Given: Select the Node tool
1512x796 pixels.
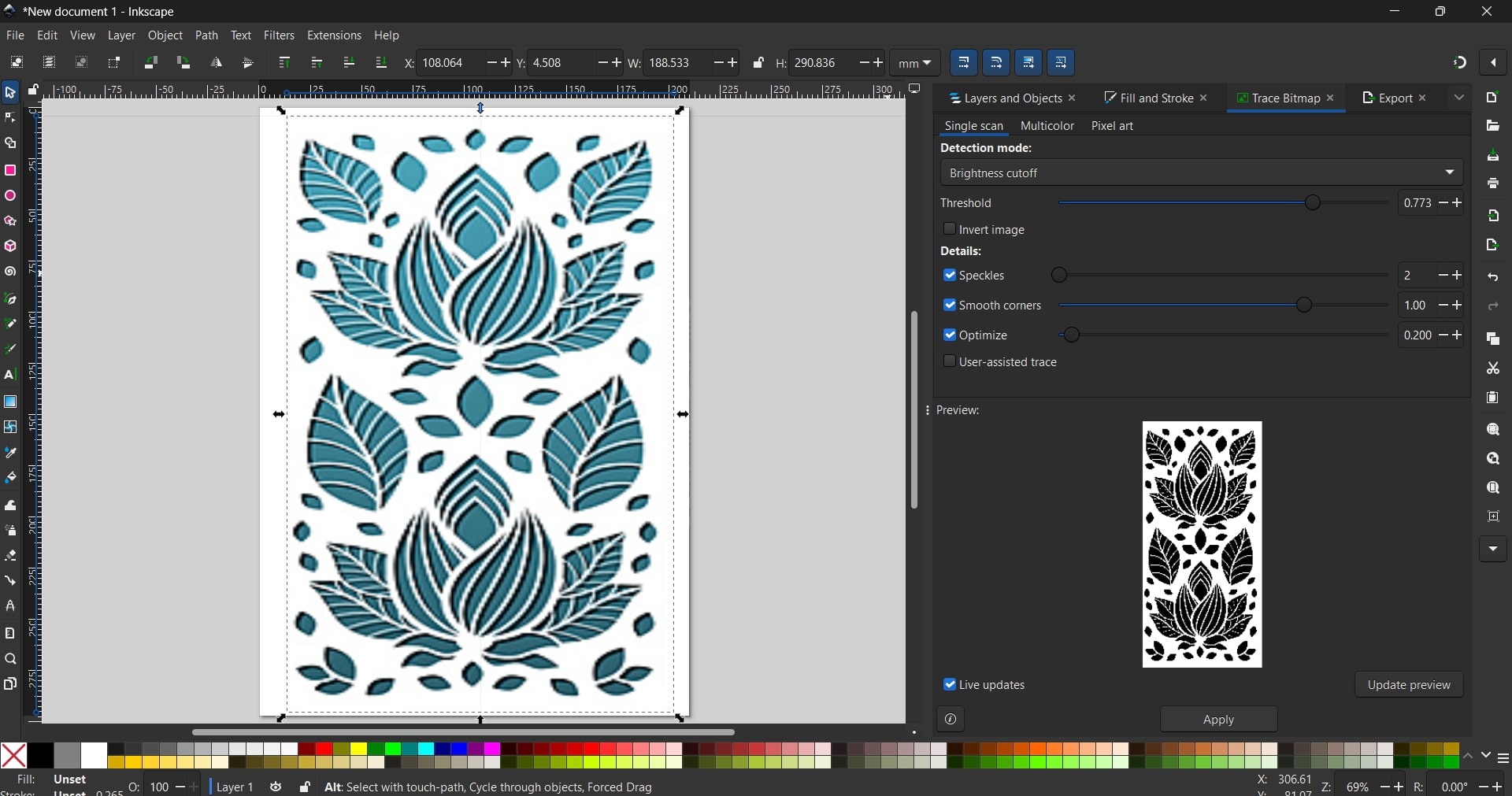Looking at the screenshot, I should (x=10, y=118).
